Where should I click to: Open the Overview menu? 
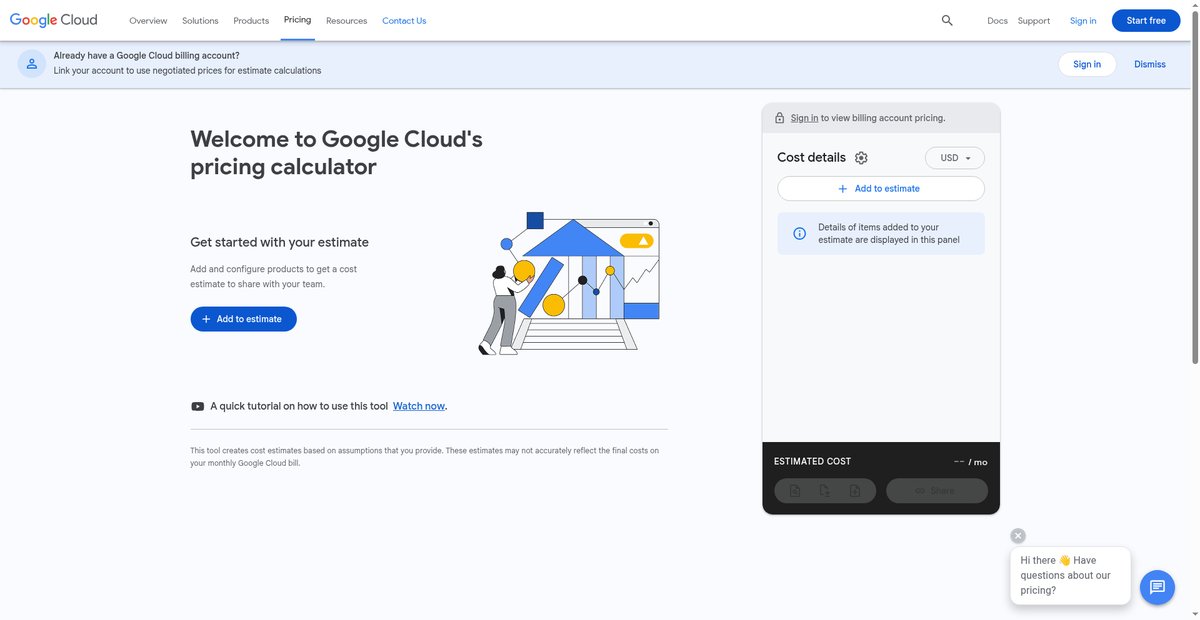tap(148, 20)
